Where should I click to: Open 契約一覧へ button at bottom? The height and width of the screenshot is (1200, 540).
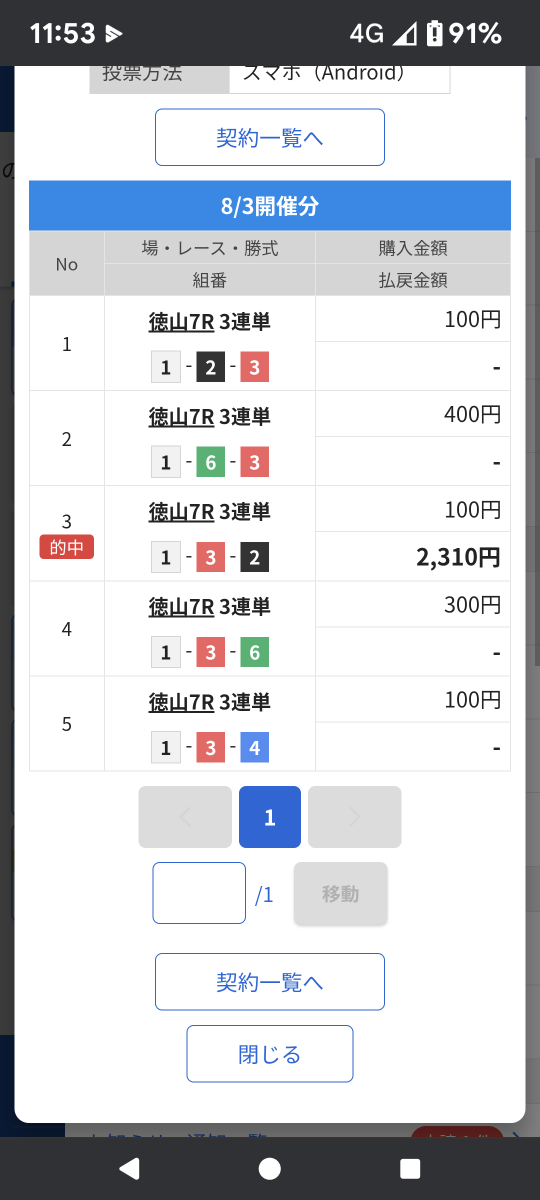coord(270,982)
